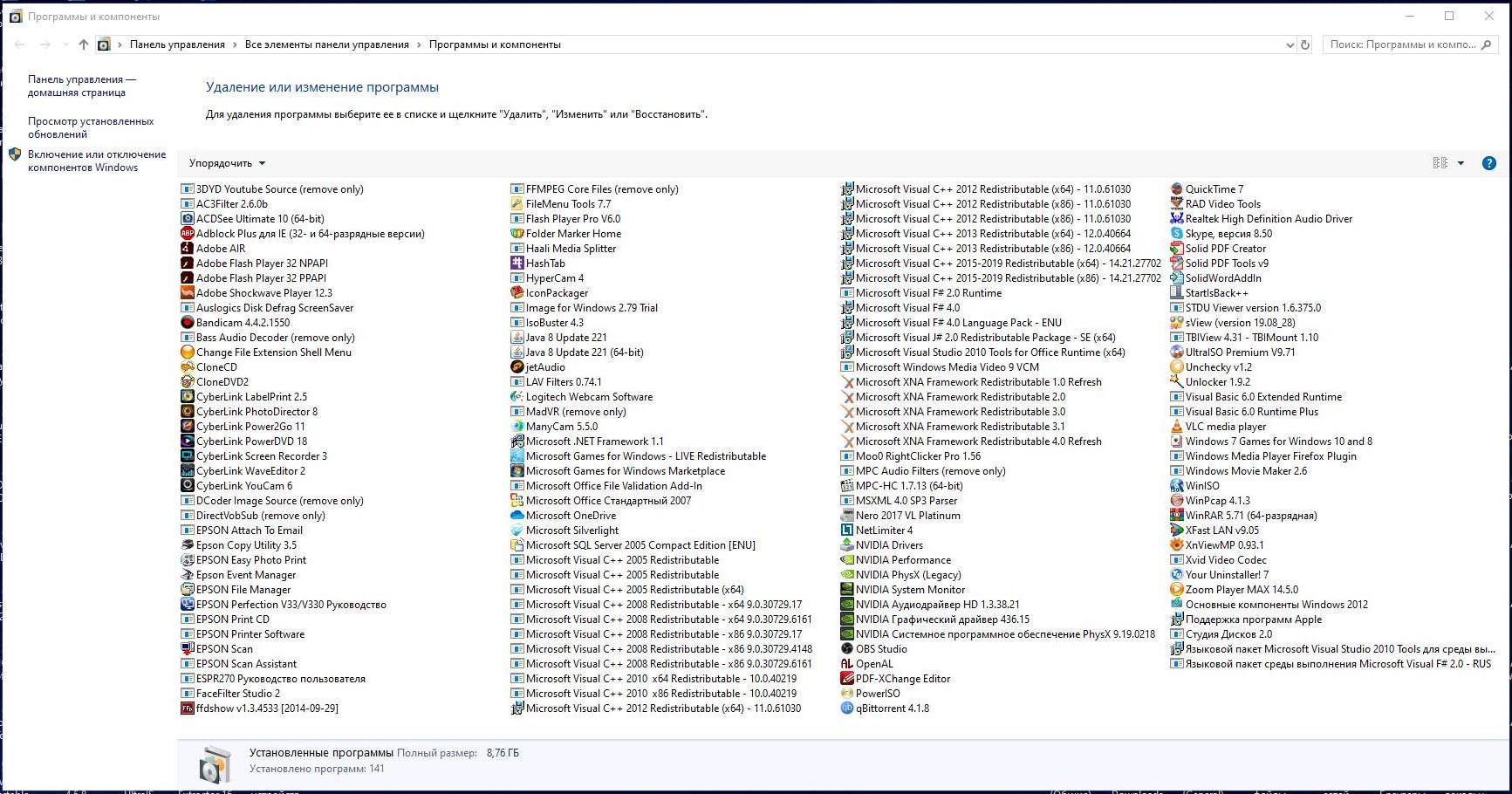Image resolution: width=1512 pixels, height=794 pixels.
Task: Open Включение или отключение компонентов Windows
Action: pyautogui.click(x=97, y=161)
